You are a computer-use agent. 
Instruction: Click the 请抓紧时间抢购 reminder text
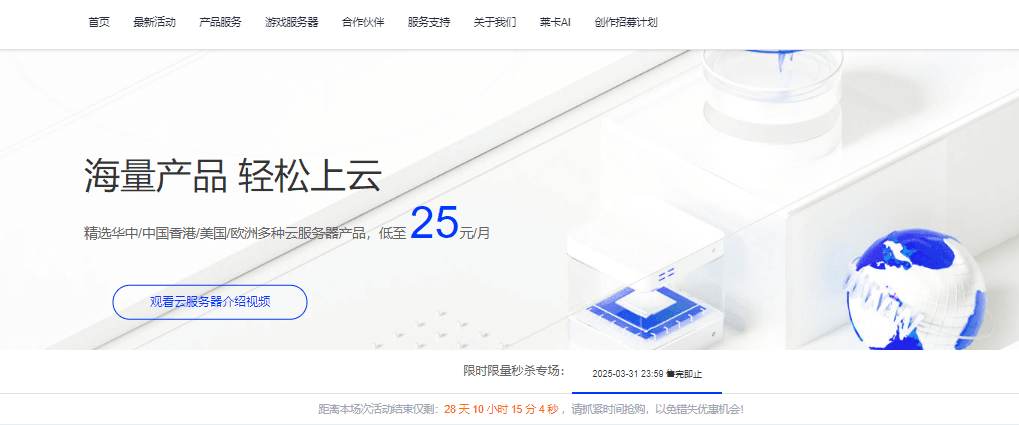602,409
